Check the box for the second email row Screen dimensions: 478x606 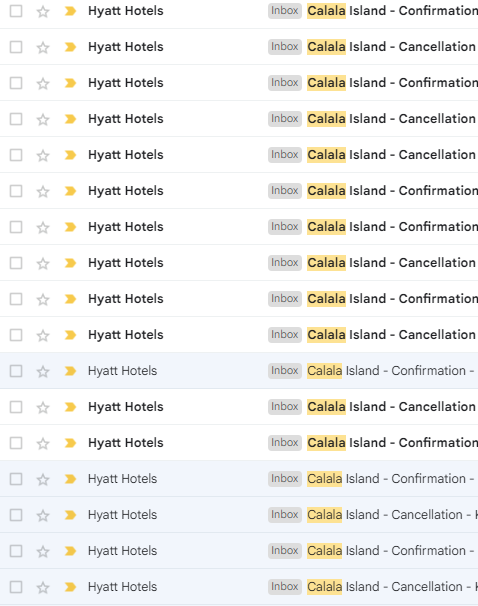click(x=16, y=47)
